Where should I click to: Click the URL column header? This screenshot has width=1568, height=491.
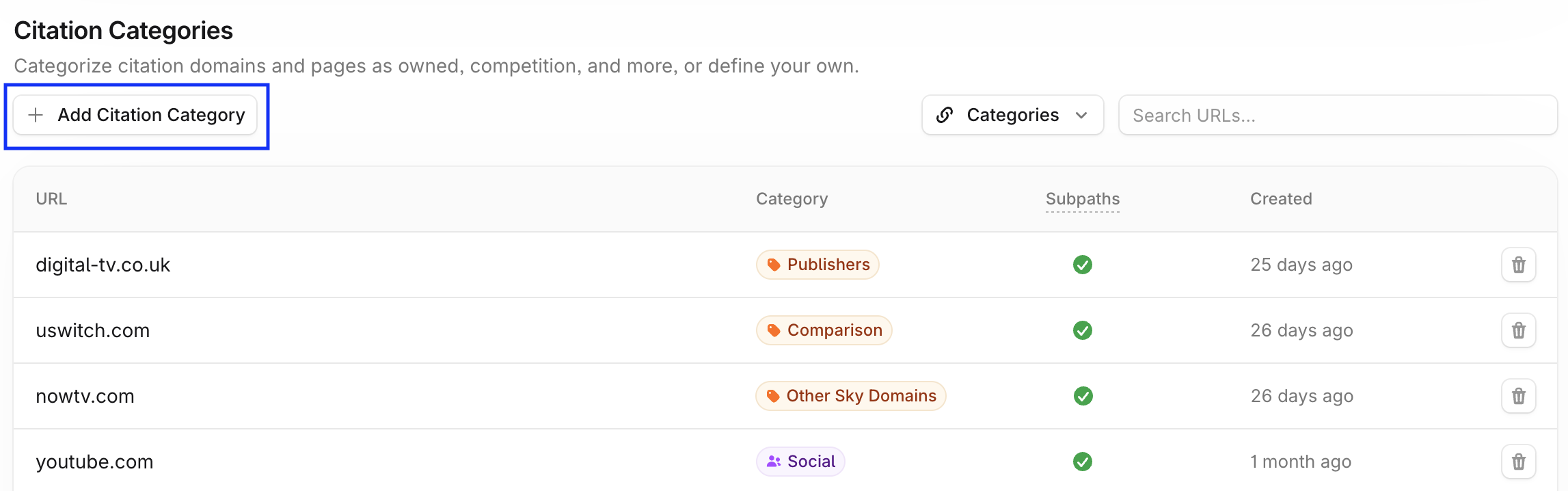tap(51, 199)
